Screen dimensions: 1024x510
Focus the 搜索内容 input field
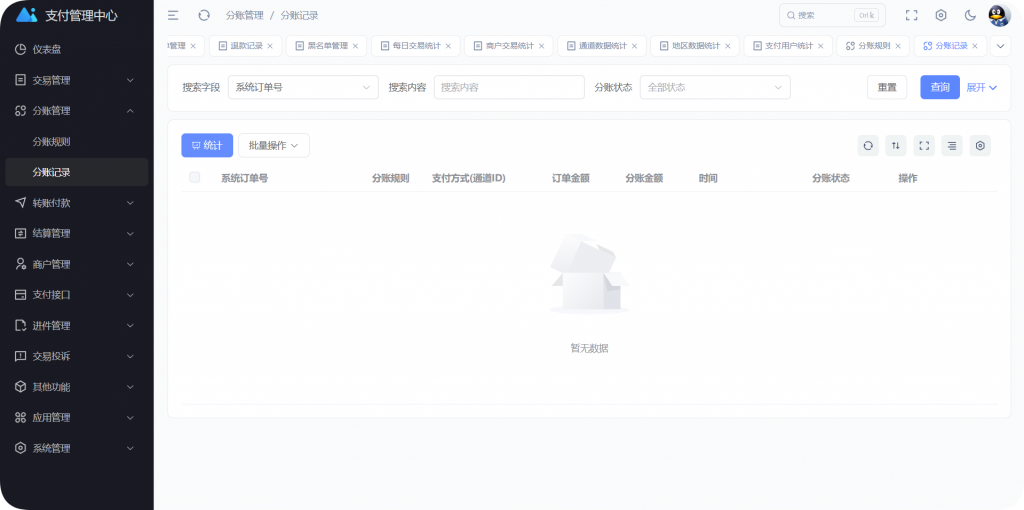(509, 88)
